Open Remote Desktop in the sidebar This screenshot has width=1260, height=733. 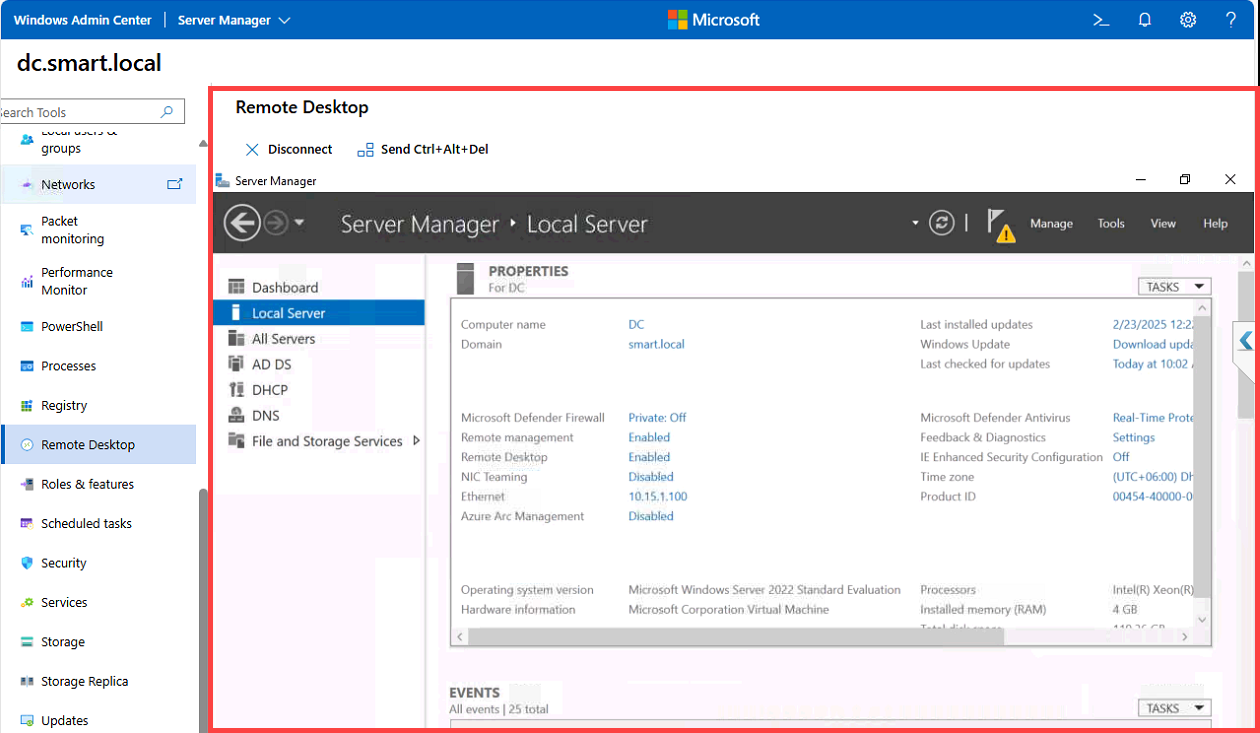[x=98, y=445]
